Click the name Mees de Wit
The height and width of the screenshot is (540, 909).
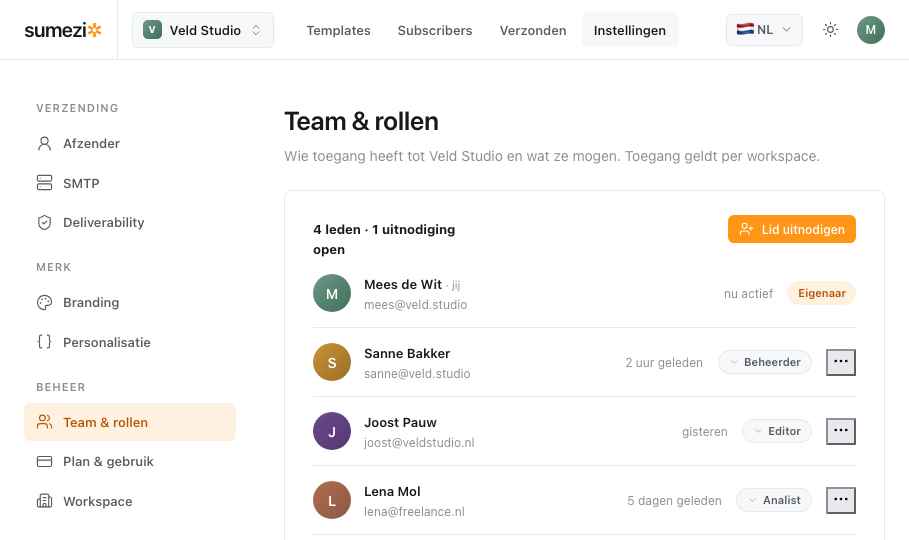point(403,285)
